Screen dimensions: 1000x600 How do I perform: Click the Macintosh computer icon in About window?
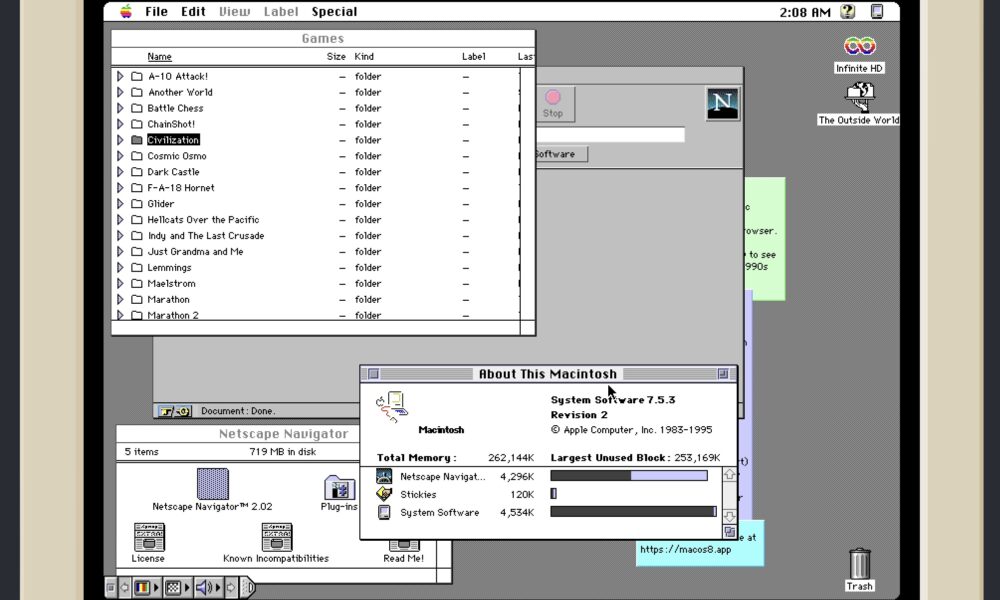pyautogui.click(x=392, y=408)
